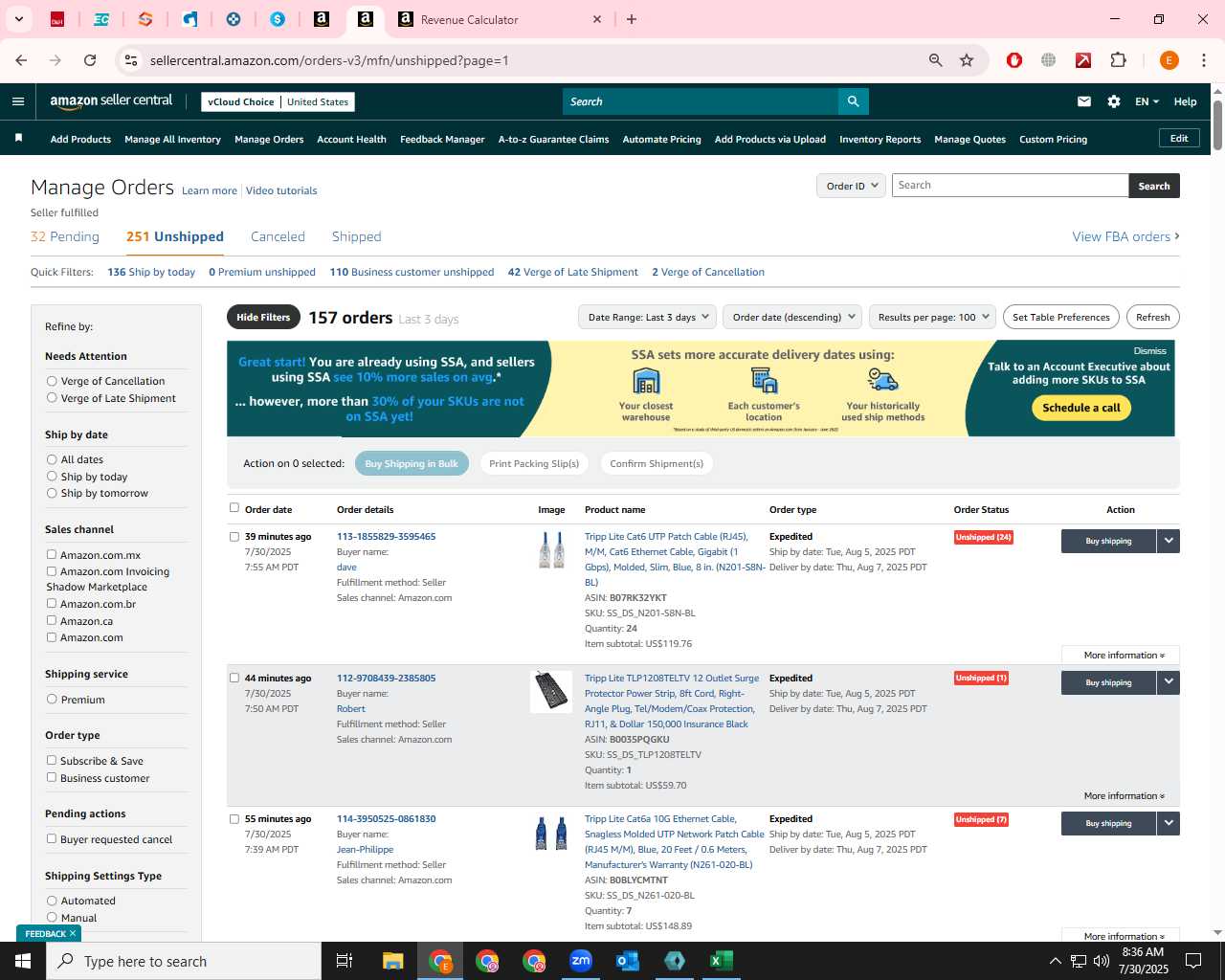
Task: Open the browser zoom magnifier icon in address bar
Action: [936, 60]
